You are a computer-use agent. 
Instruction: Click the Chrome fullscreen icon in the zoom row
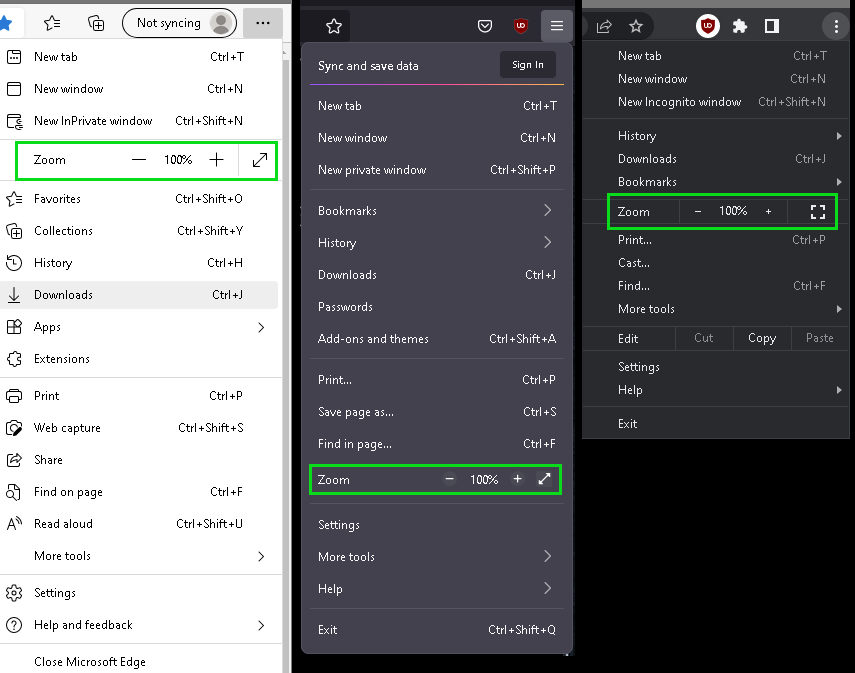(817, 212)
